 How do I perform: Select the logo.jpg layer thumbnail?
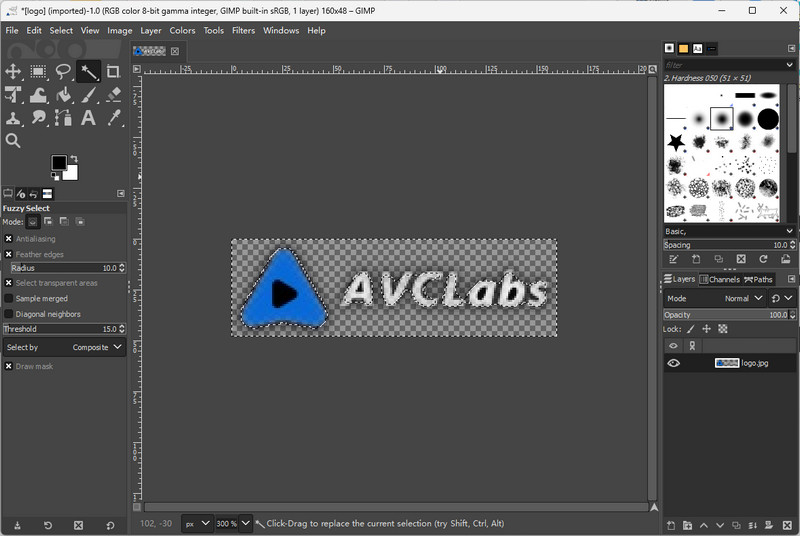pyautogui.click(x=727, y=363)
